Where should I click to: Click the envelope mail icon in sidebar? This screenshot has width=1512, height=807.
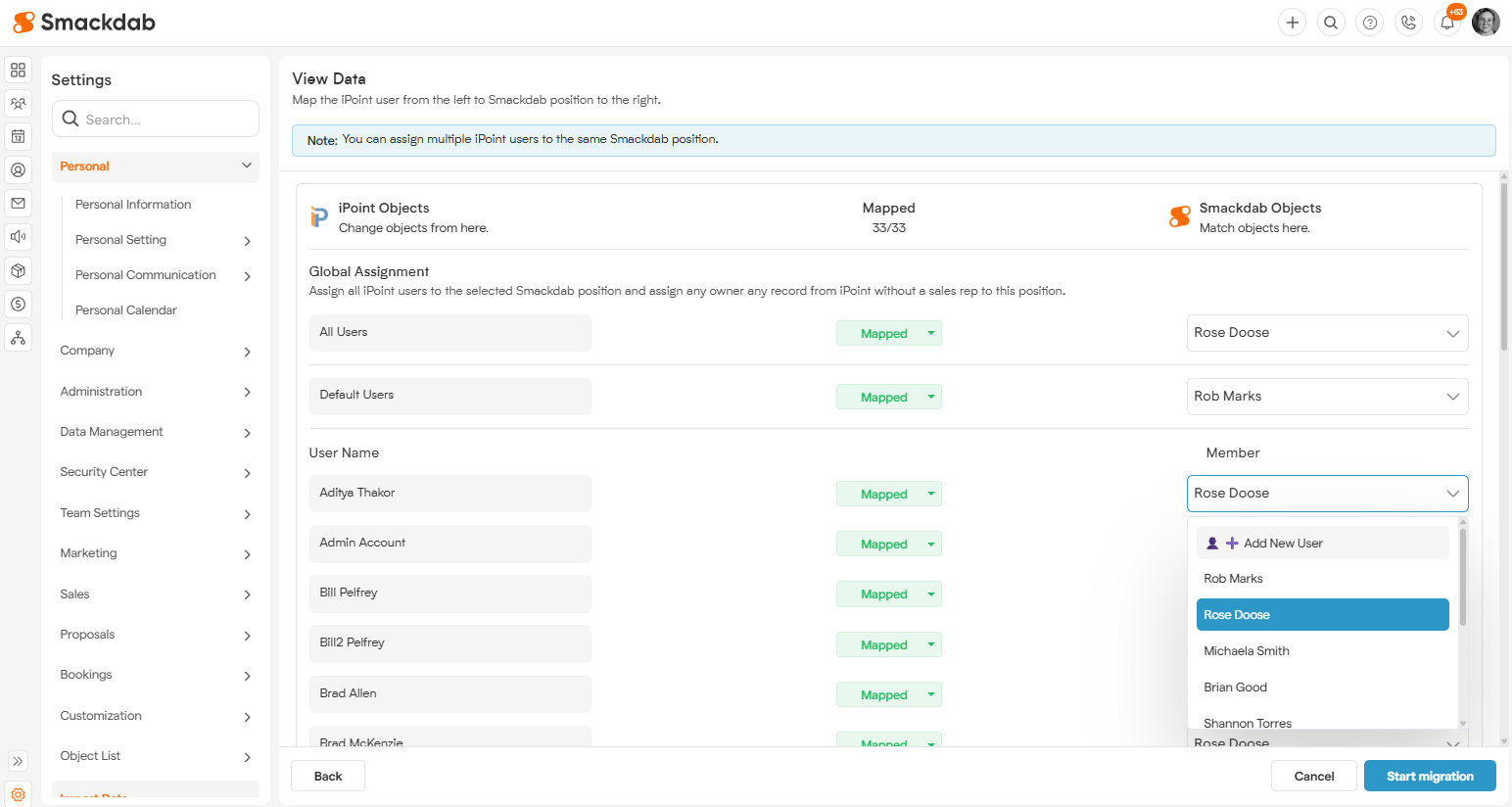18,203
